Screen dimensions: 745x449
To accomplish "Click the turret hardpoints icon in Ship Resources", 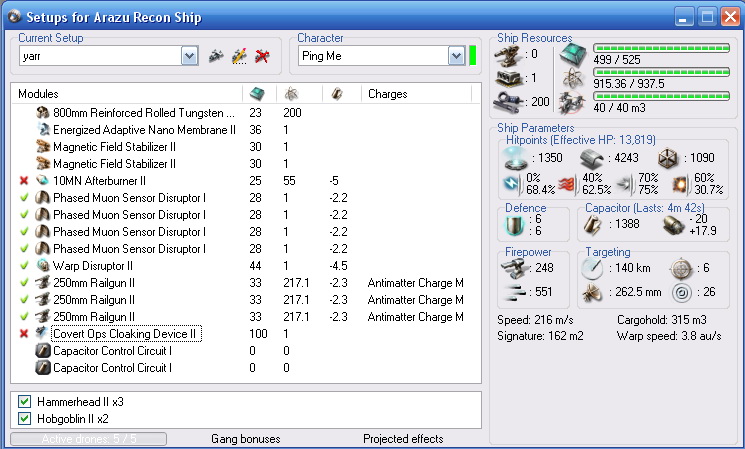I will (509, 55).
